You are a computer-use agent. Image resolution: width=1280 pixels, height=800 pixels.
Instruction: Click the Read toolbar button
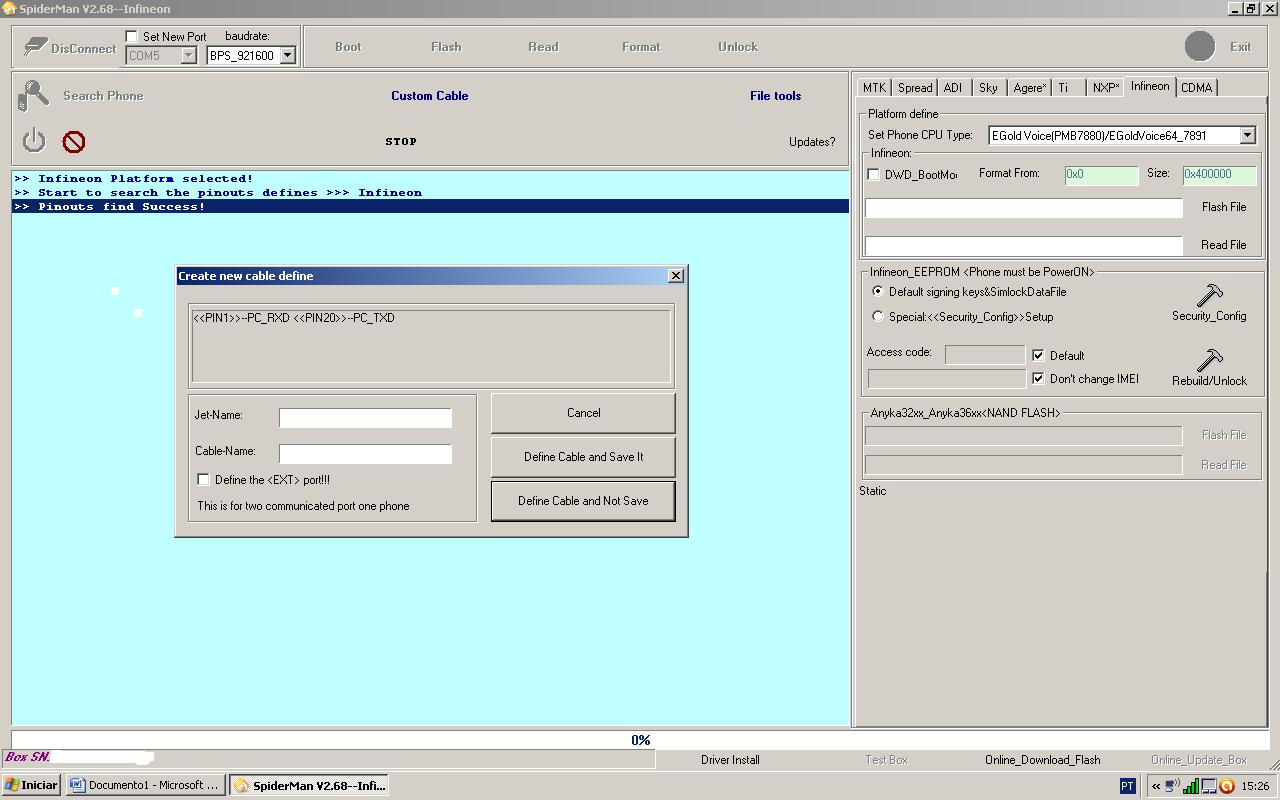[x=543, y=47]
